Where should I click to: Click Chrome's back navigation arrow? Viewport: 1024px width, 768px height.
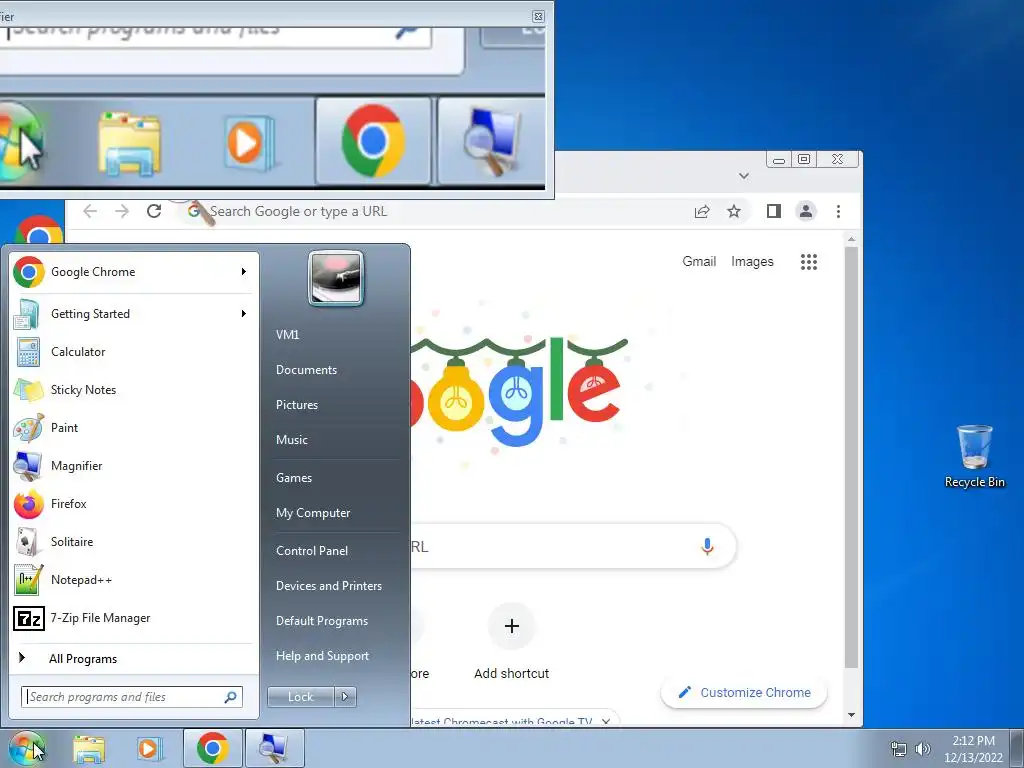pyautogui.click(x=90, y=211)
